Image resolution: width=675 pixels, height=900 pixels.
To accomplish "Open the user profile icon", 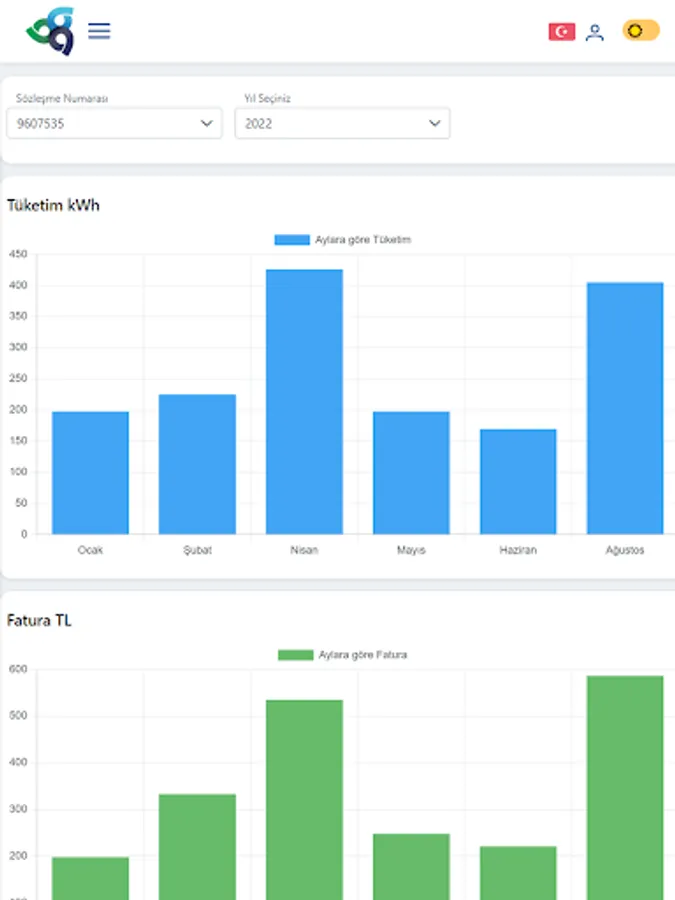I will pyautogui.click(x=595, y=32).
